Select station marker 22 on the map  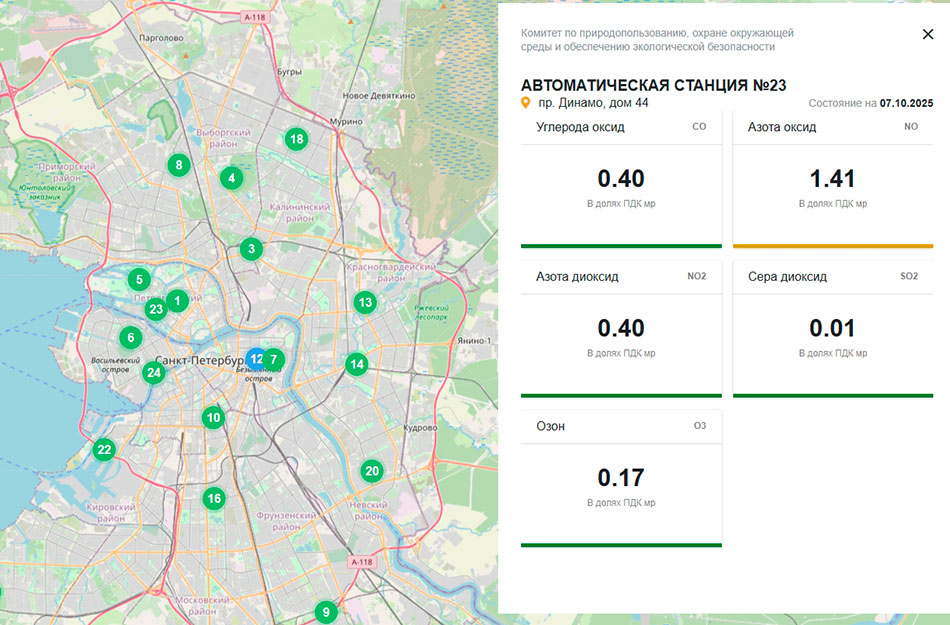click(104, 450)
